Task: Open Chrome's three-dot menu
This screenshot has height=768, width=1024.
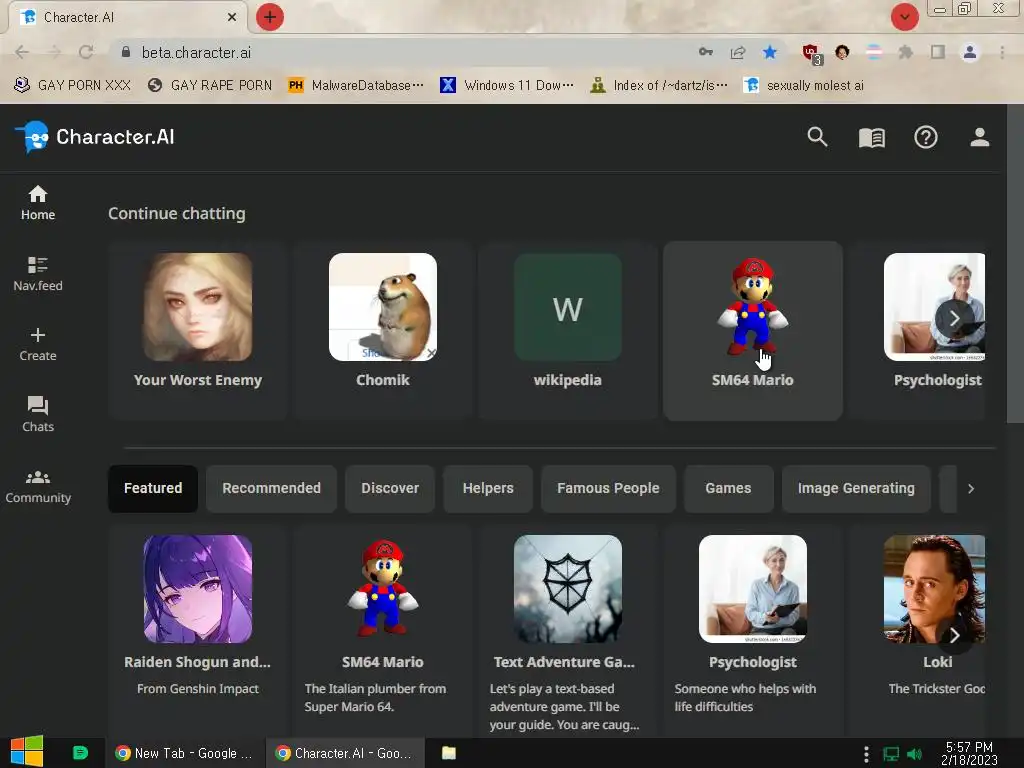Action: 1002,52
